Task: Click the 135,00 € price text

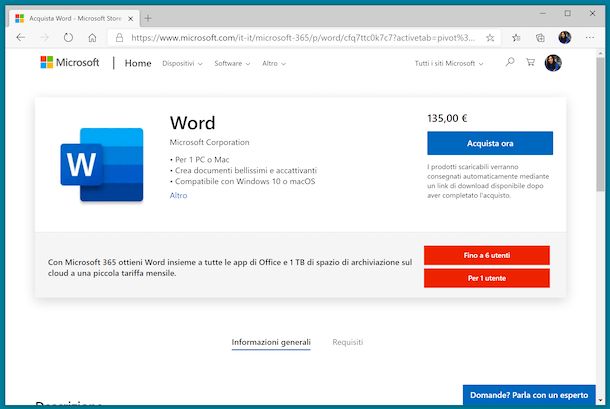Action: click(x=447, y=118)
